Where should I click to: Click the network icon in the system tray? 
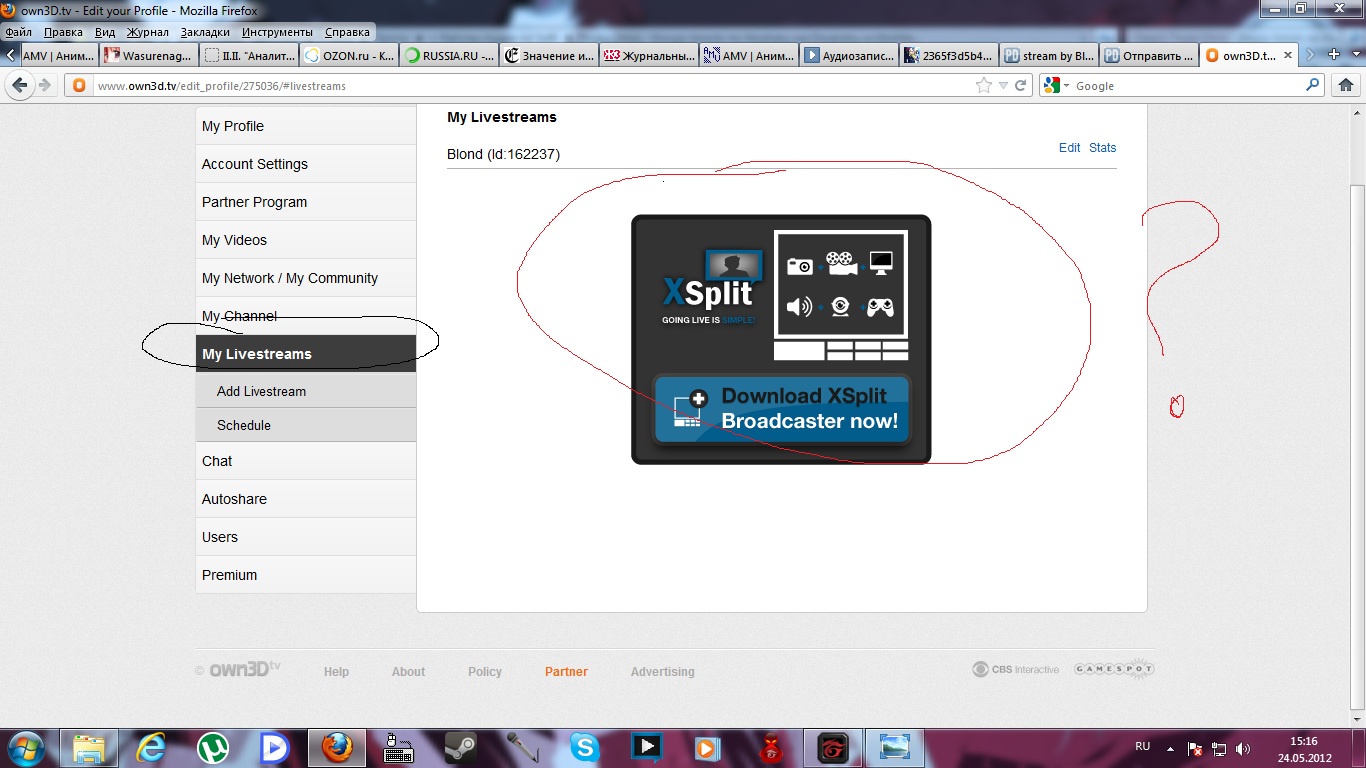[x=1219, y=748]
